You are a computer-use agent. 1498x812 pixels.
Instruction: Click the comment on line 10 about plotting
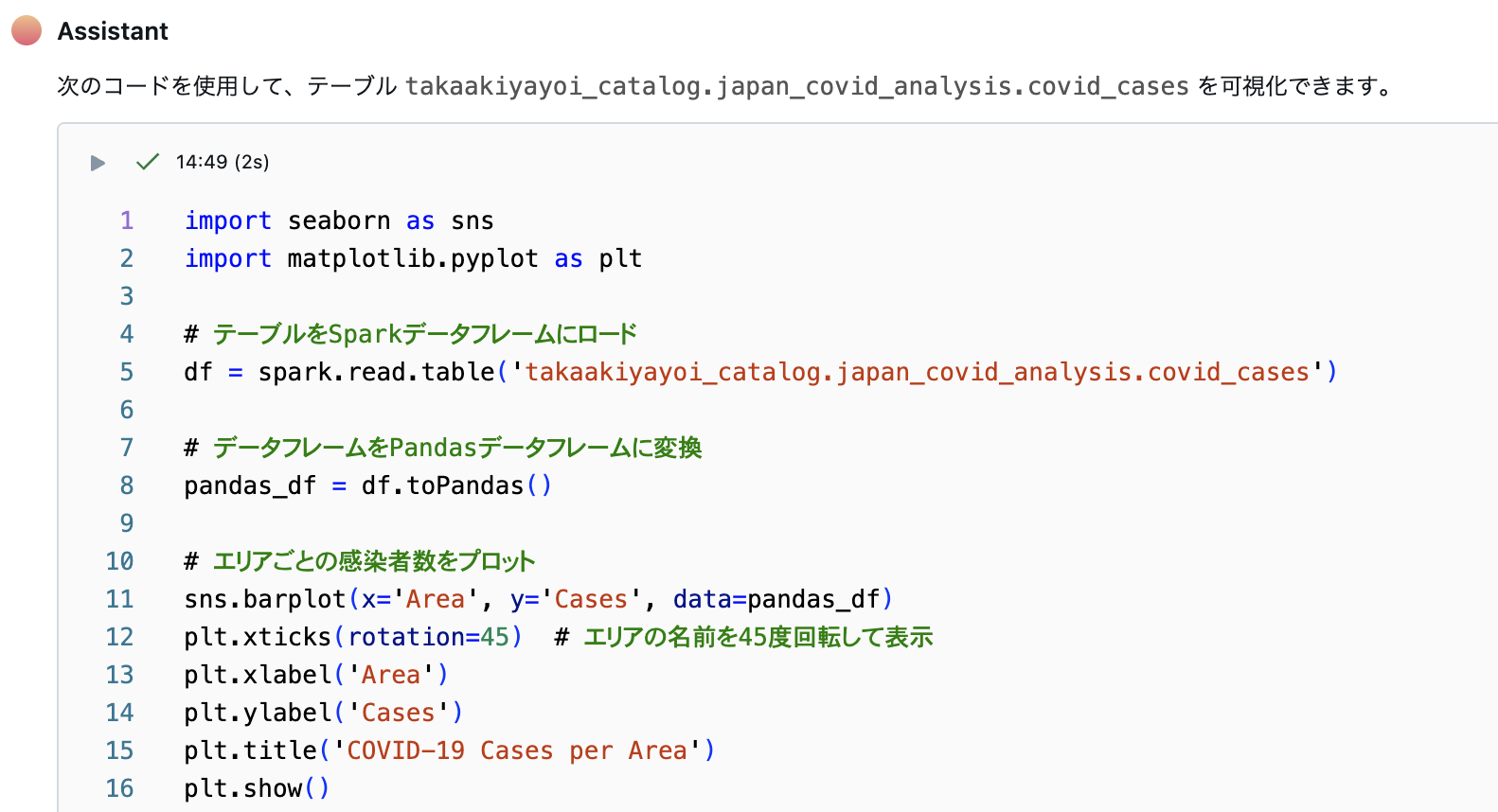tap(360, 561)
